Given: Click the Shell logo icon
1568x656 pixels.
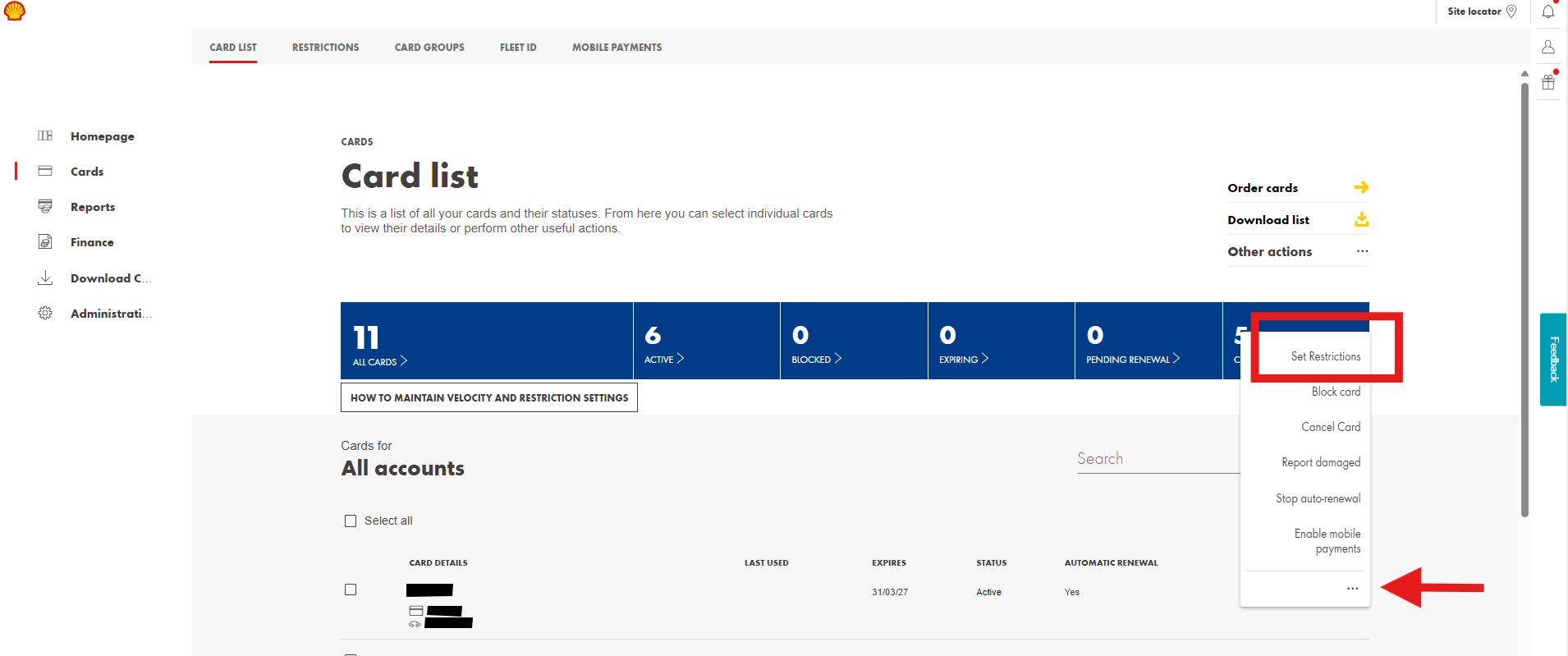Looking at the screenshot, I should pos(15,11).
